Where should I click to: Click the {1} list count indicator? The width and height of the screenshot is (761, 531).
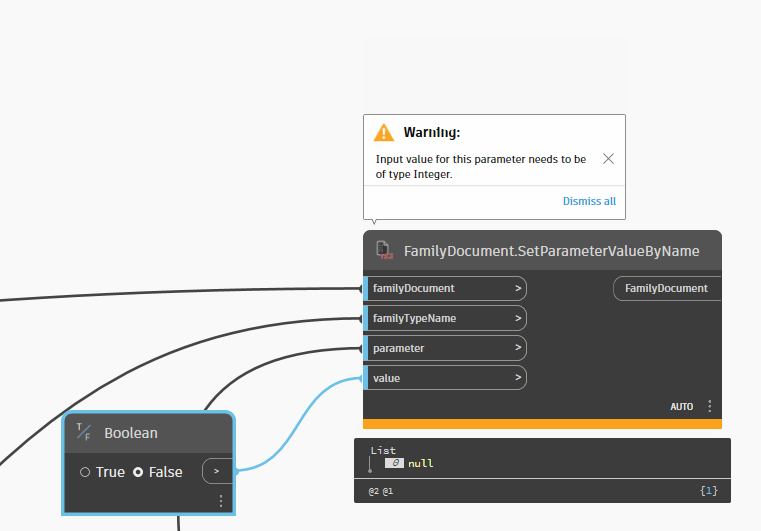709,491
